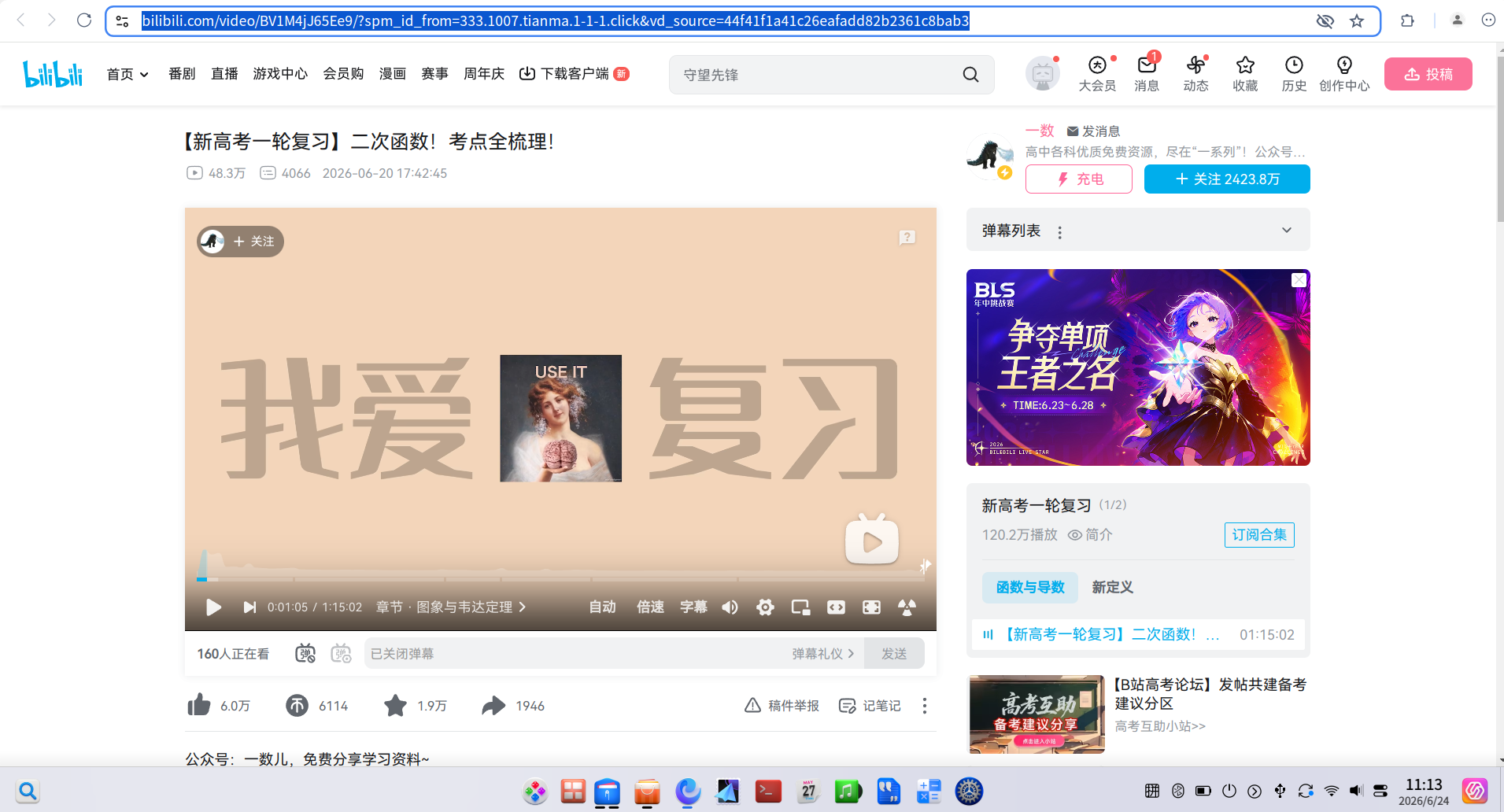1504x812 pixels.
Task: Seek using the video progress bar
Action: (x=560, y=579)
